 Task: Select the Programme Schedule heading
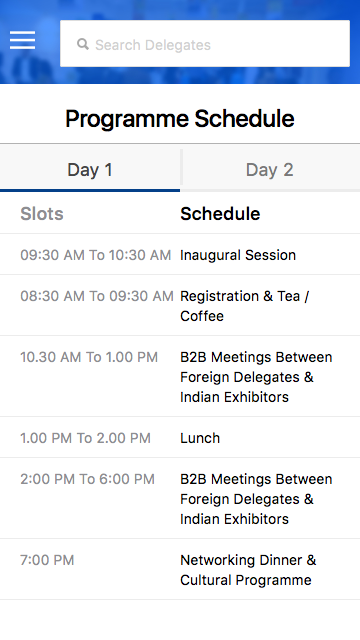[180, 119]
